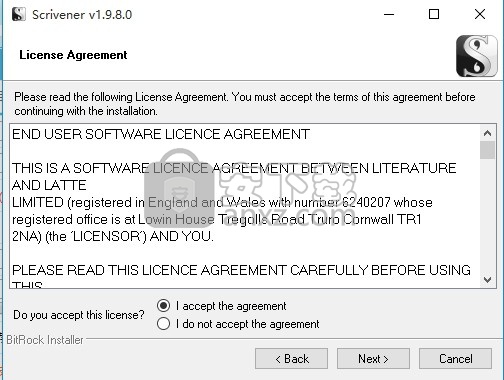Click the BitRock Installer label
The width and height of the screenshot is (504, 380).
45,340
